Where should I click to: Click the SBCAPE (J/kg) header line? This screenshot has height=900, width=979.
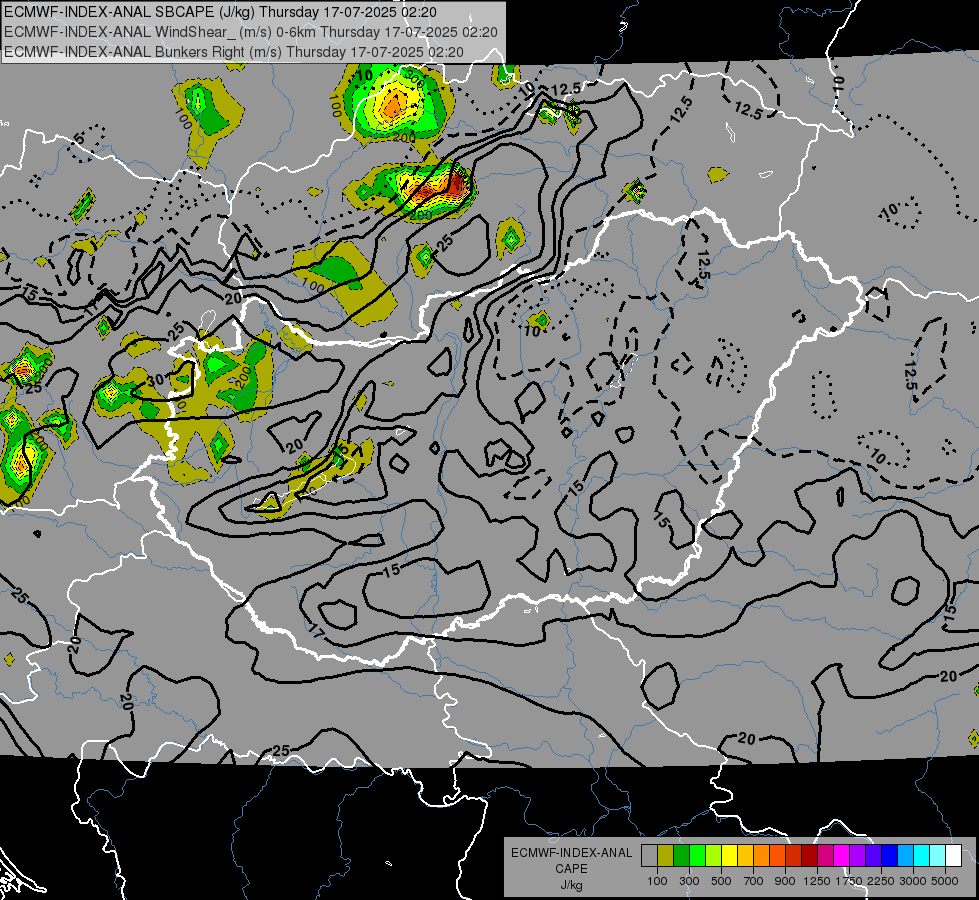[220, 12]
